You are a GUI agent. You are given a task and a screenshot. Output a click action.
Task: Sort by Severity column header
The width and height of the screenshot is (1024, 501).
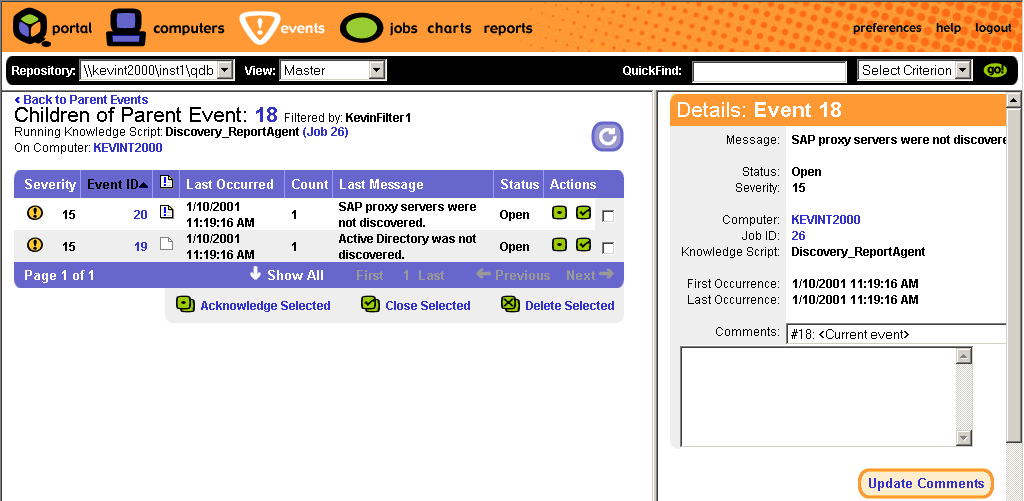coord(50,184)
